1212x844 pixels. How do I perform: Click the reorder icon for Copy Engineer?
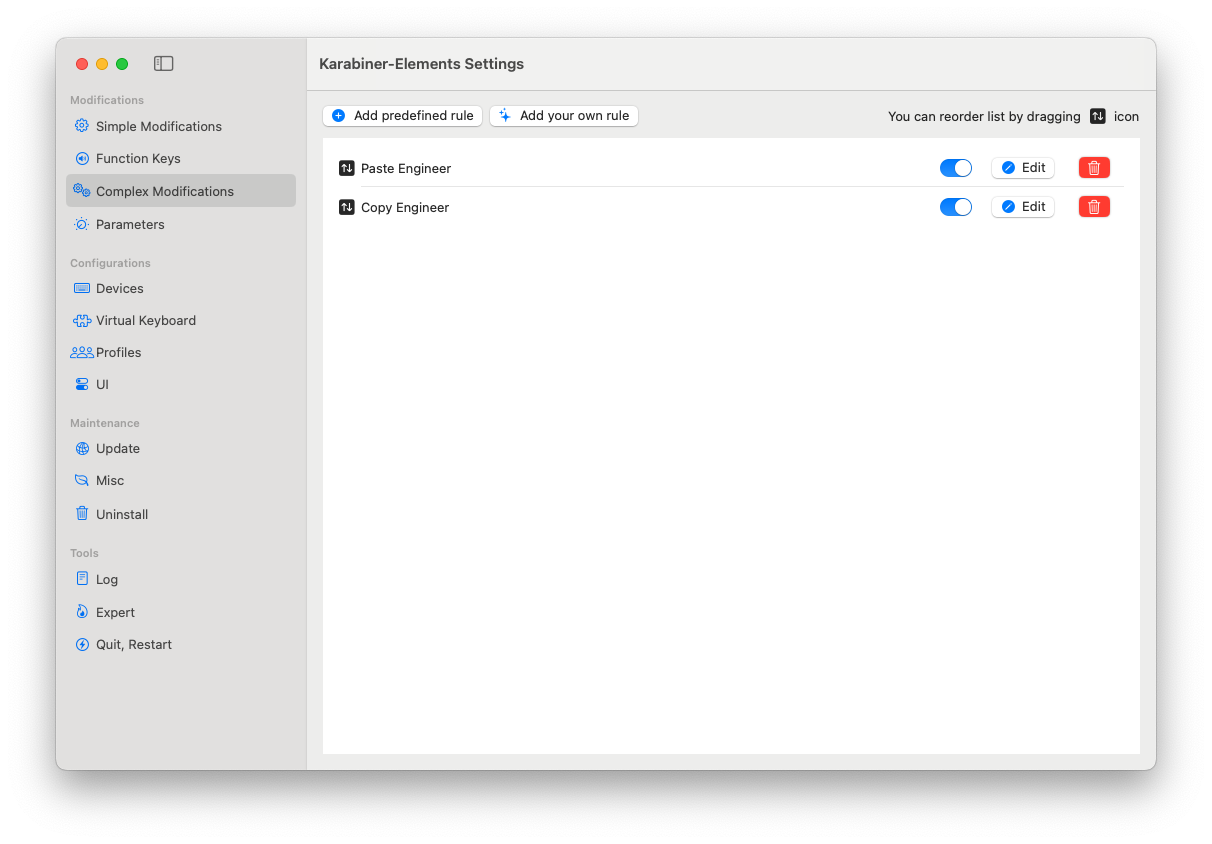pos(347,207)
